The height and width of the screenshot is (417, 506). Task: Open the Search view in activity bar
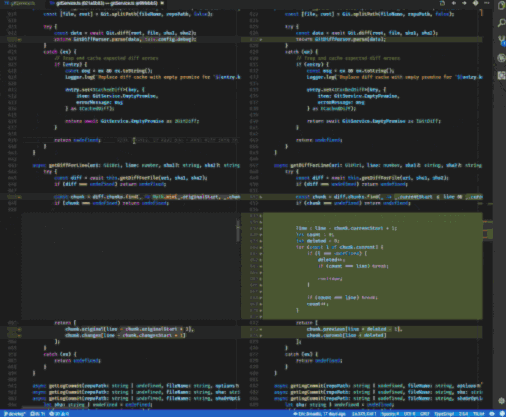point(501,23)
